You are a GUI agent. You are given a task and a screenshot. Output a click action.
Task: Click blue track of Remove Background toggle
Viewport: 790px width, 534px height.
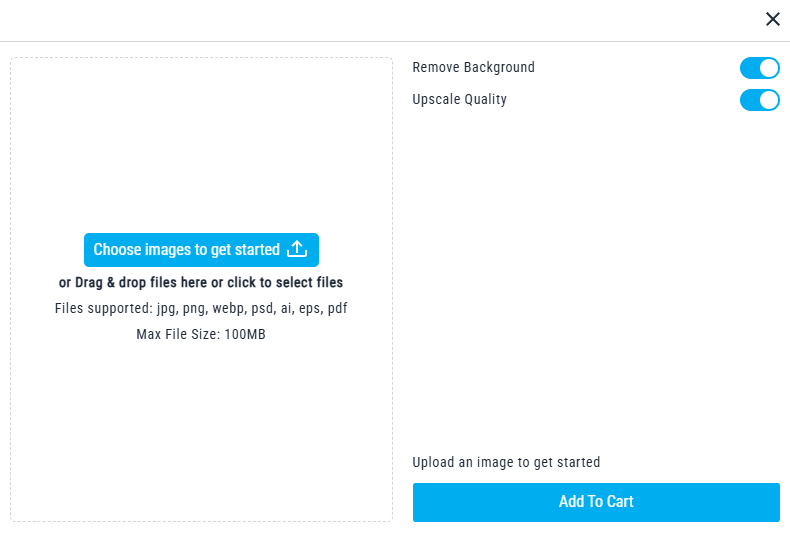click(749, 68)
